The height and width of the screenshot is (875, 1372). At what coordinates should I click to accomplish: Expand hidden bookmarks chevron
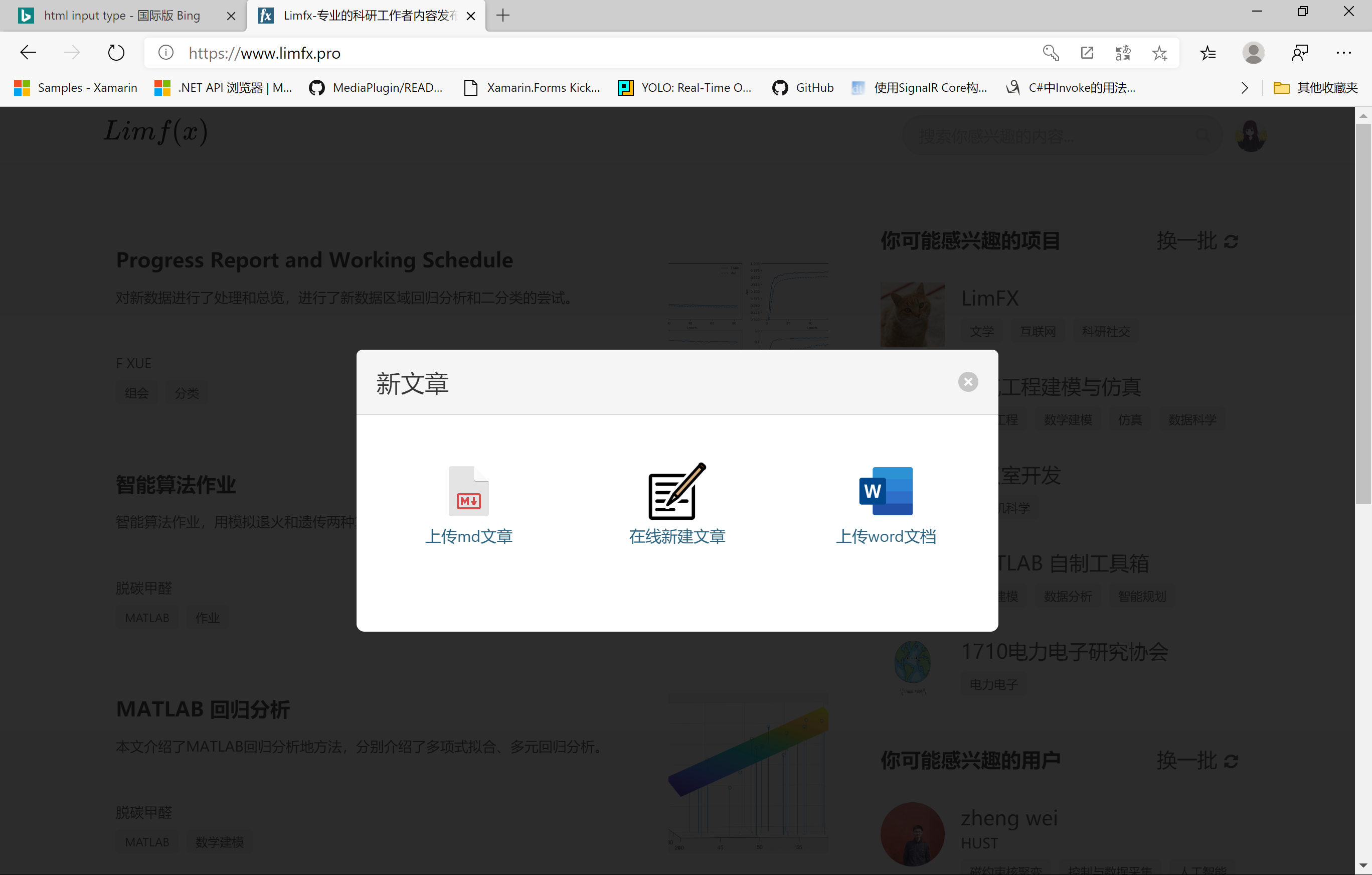point(1244,88)
